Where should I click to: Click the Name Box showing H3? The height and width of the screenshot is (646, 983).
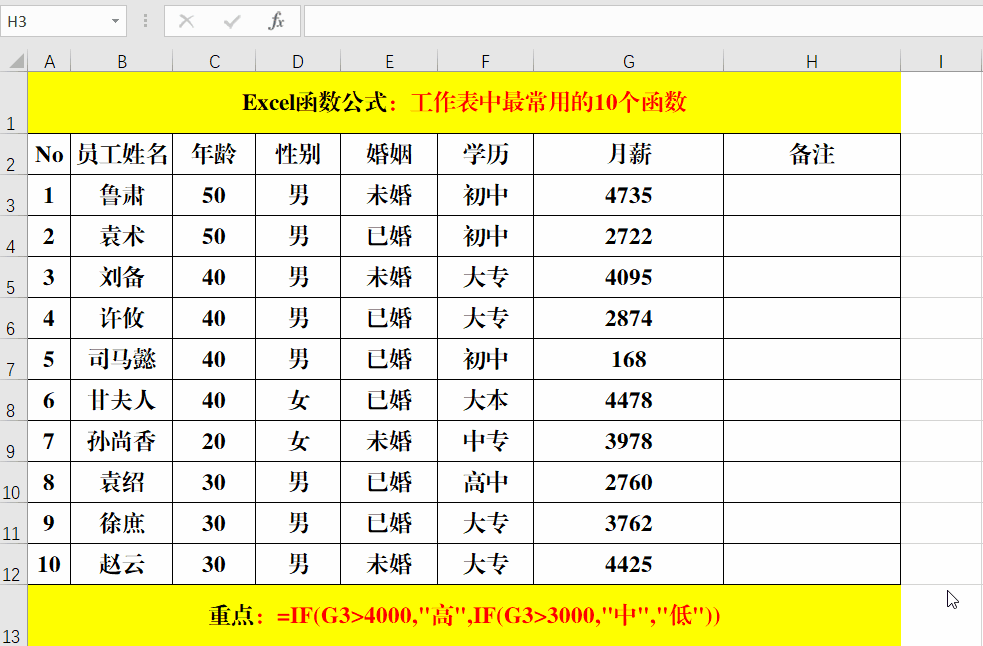coord(63,21)
